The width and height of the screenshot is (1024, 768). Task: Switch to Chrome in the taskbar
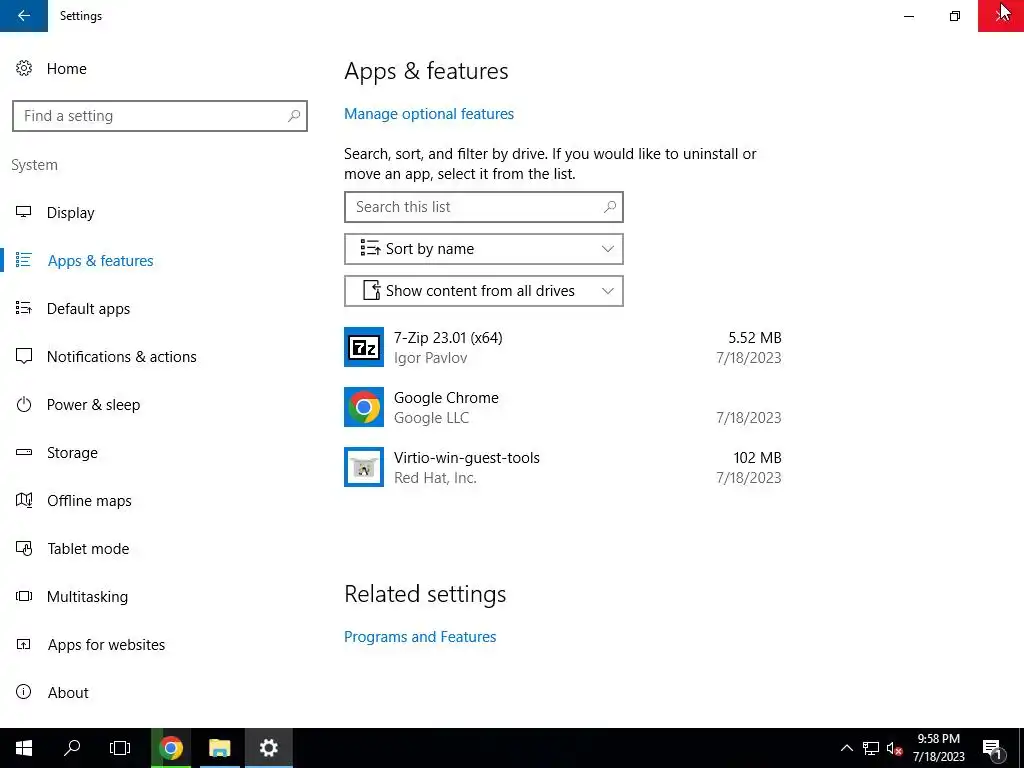coord(171,748)
